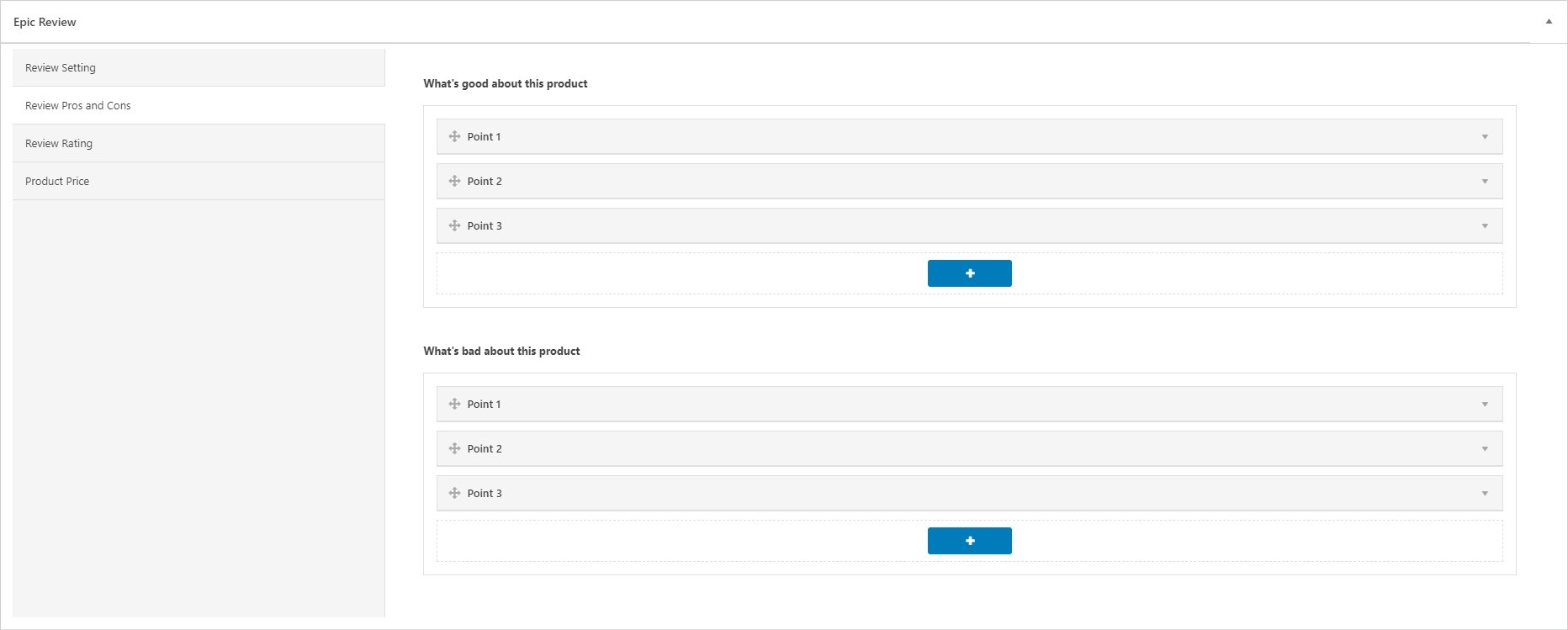Click drag handle icon of Point 2 in good list
The image size is (1568, 630).
point(454,181)
